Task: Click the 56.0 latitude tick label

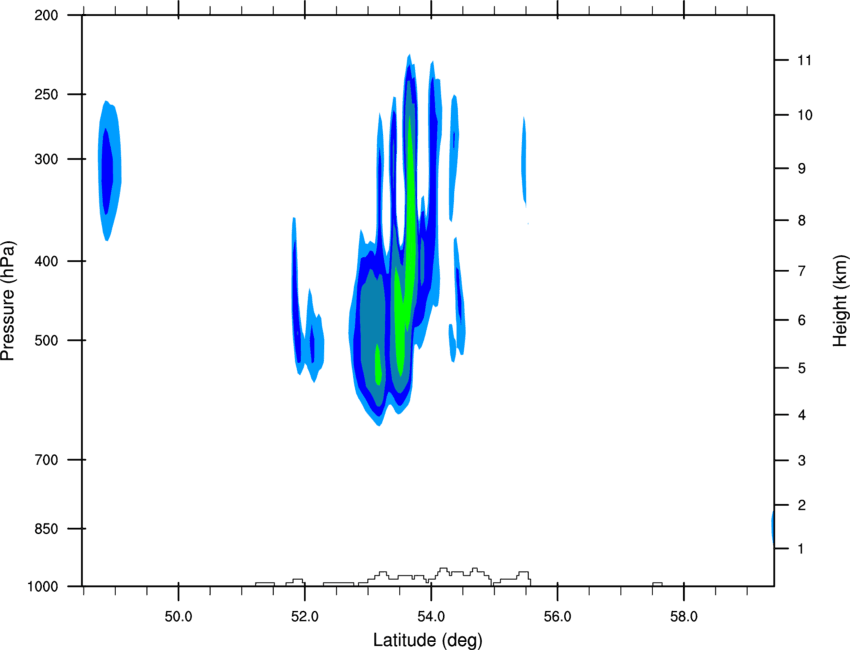Action: tap(557, 617)
